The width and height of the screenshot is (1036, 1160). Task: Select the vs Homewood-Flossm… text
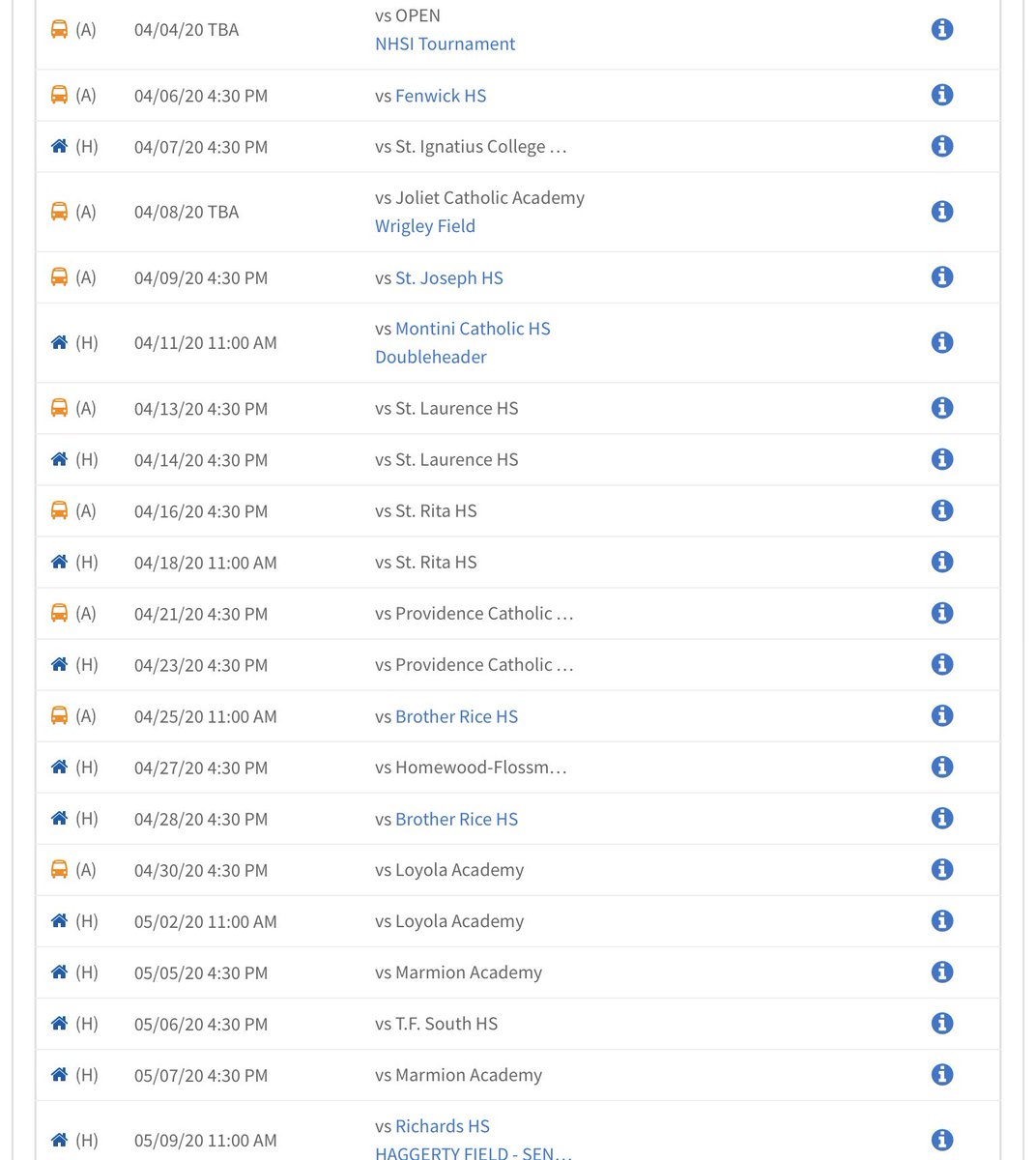pos(471,768)
